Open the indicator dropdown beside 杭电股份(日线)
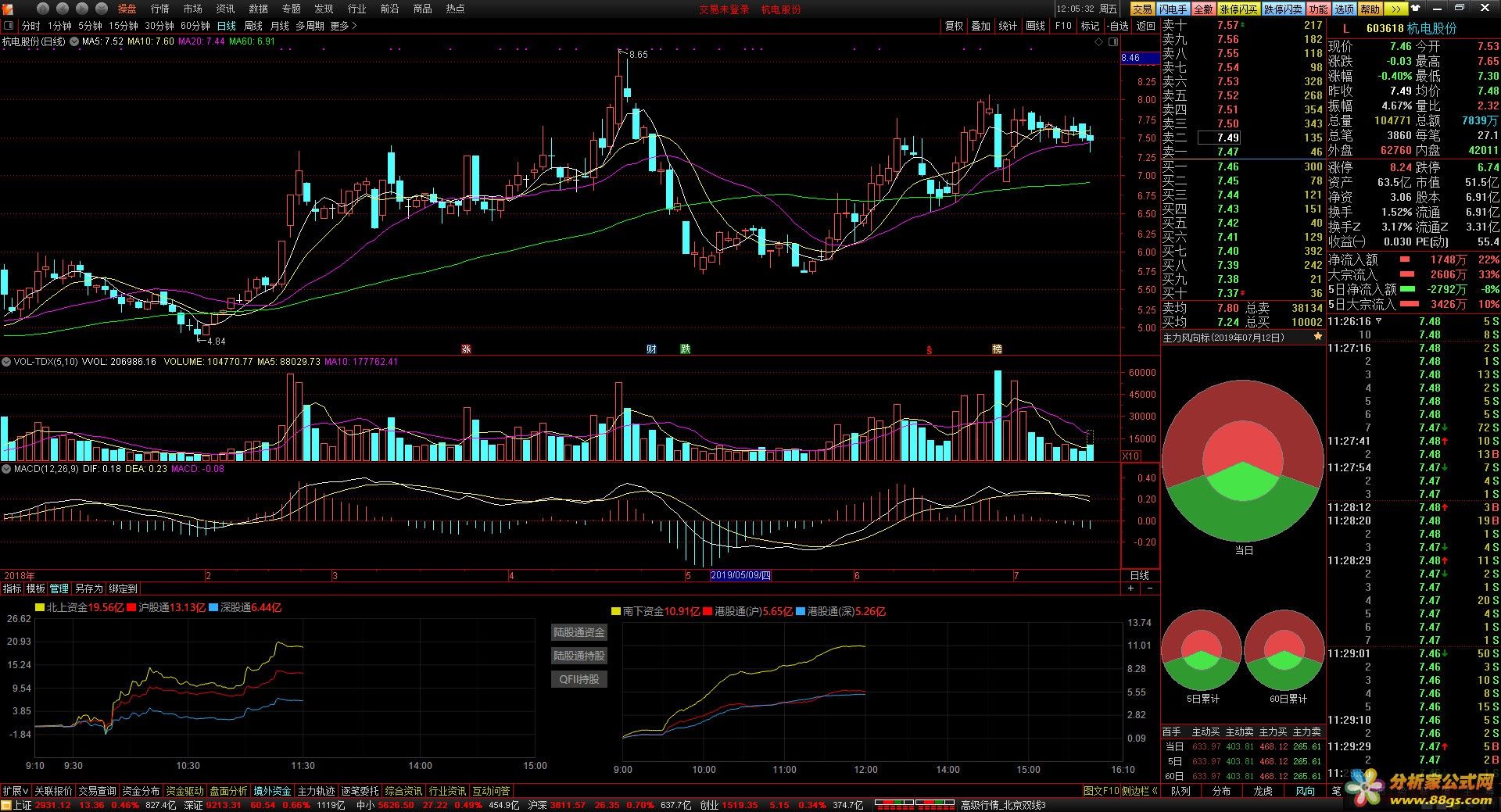This screenshot has height=812, width=1501. tap(74, 41)
